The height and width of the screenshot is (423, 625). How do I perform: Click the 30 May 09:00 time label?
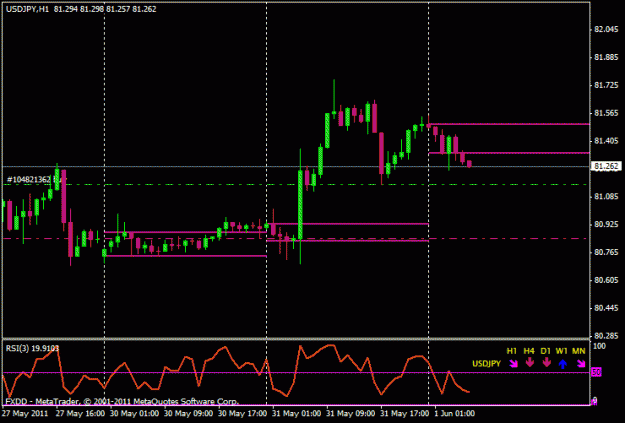[x=189, y=413]
